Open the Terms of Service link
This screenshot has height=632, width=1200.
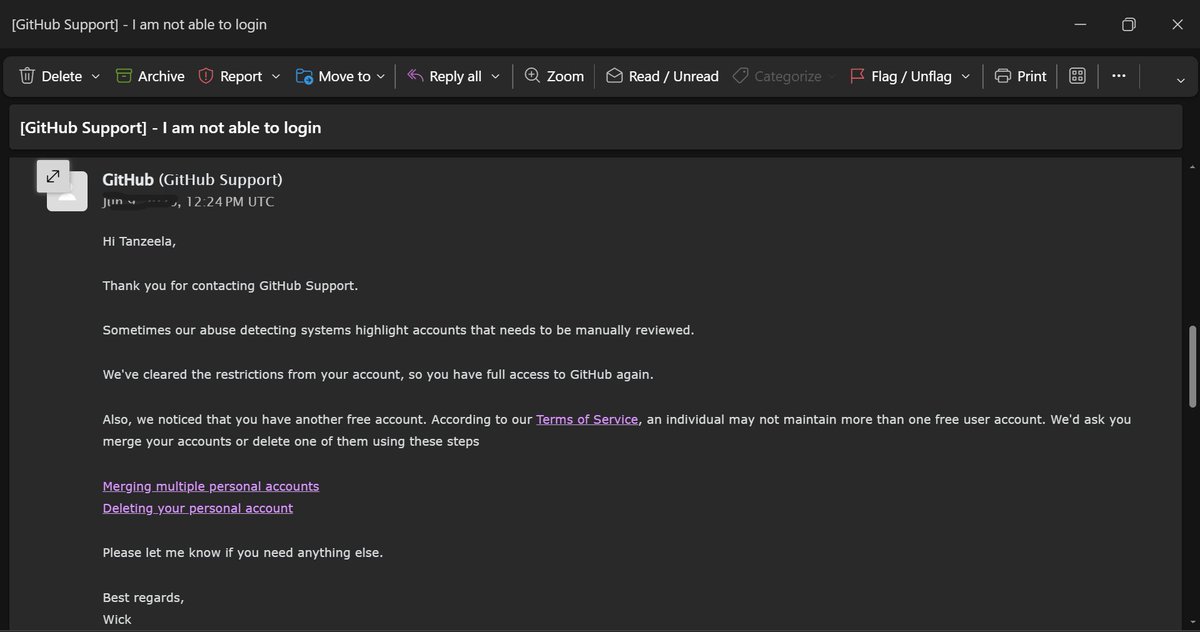point(587,419)
